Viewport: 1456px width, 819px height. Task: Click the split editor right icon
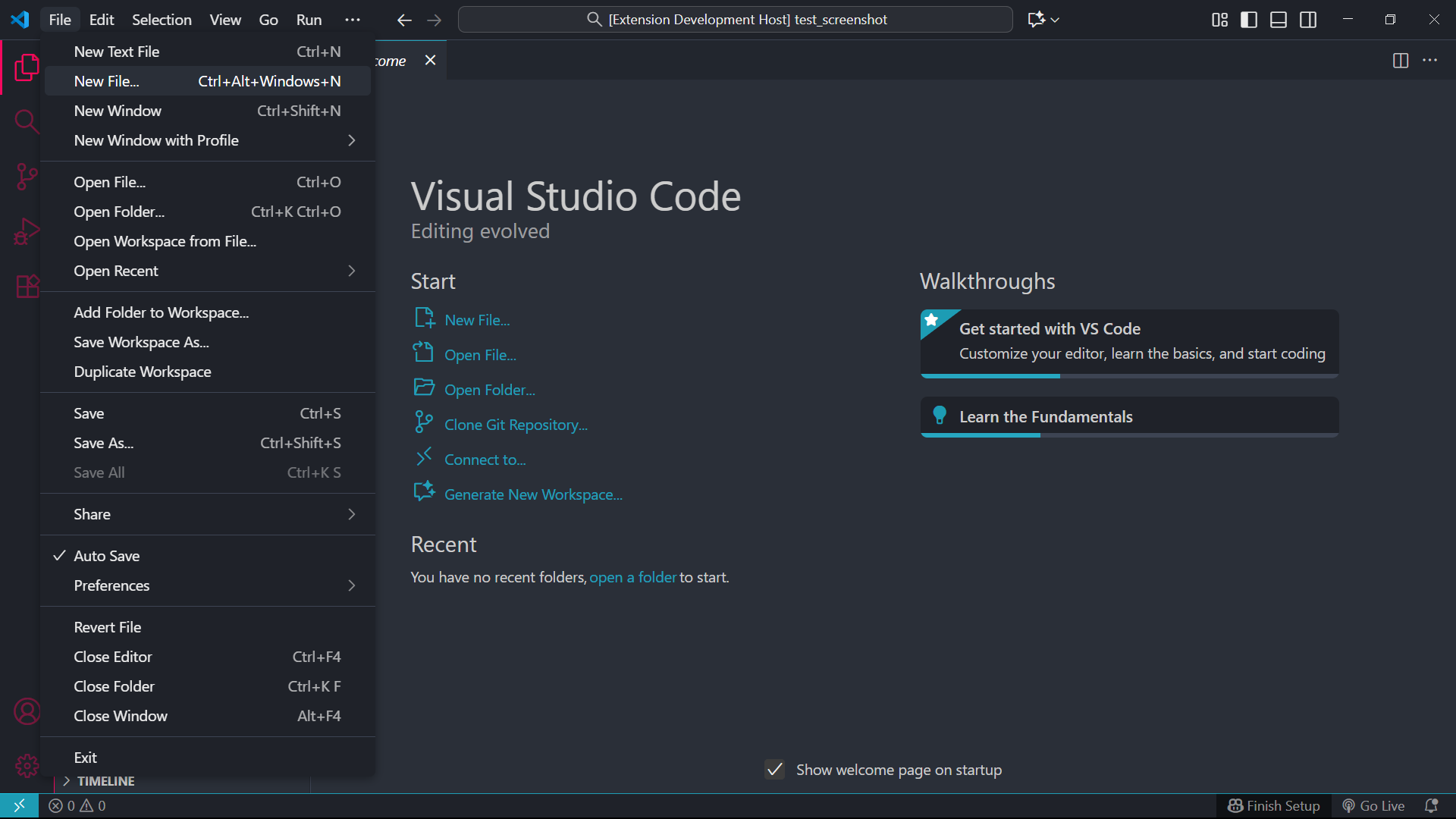pyautogui.click(x=1400, y=61)
